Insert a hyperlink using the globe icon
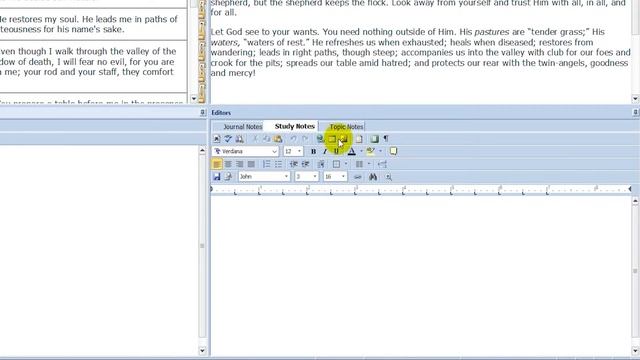This screenshot has width=640, height=360. pos(320,139)
